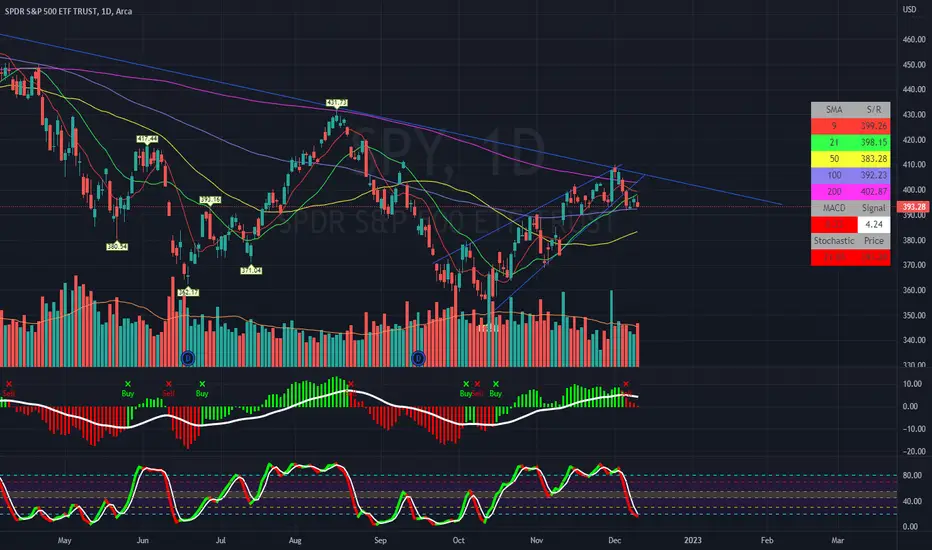Click the Price header cell in table

(x=874, y=241)
